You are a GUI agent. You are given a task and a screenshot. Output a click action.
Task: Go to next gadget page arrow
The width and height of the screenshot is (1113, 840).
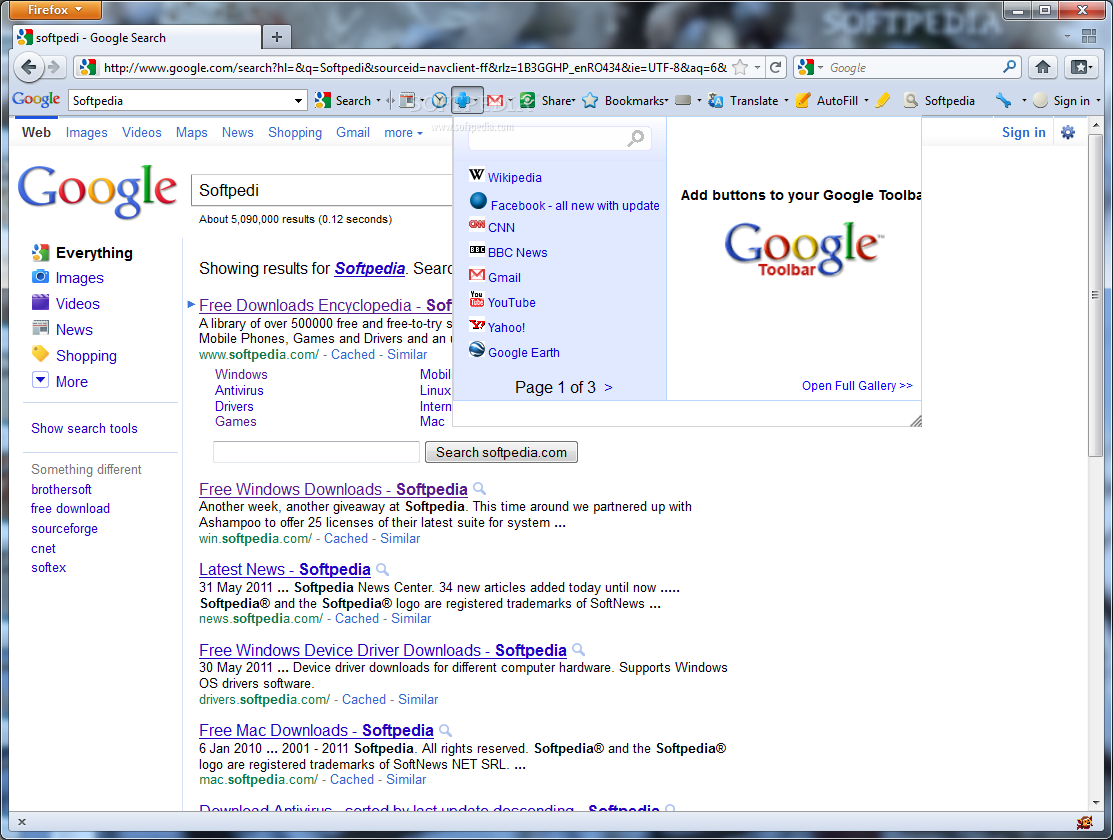pos(608,388)
